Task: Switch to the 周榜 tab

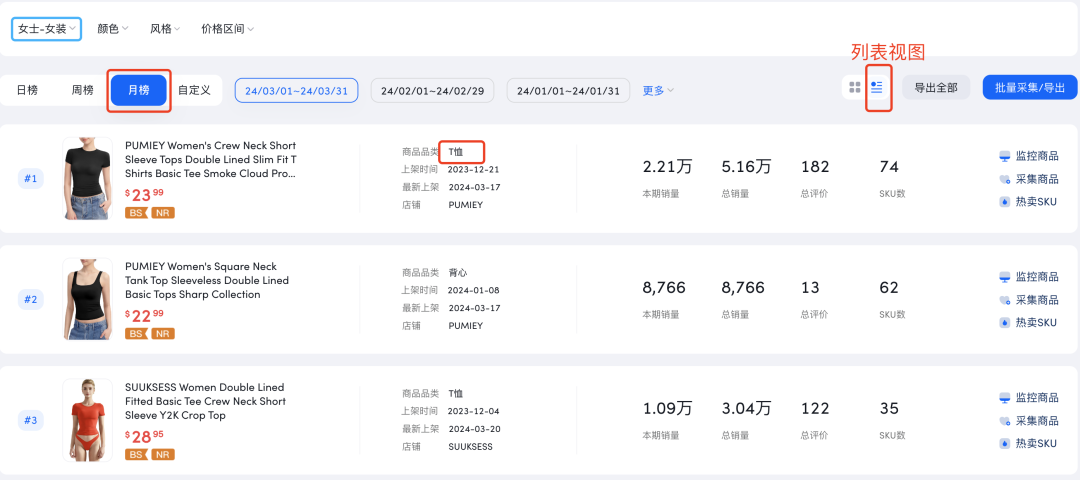Action: (83, 90)
